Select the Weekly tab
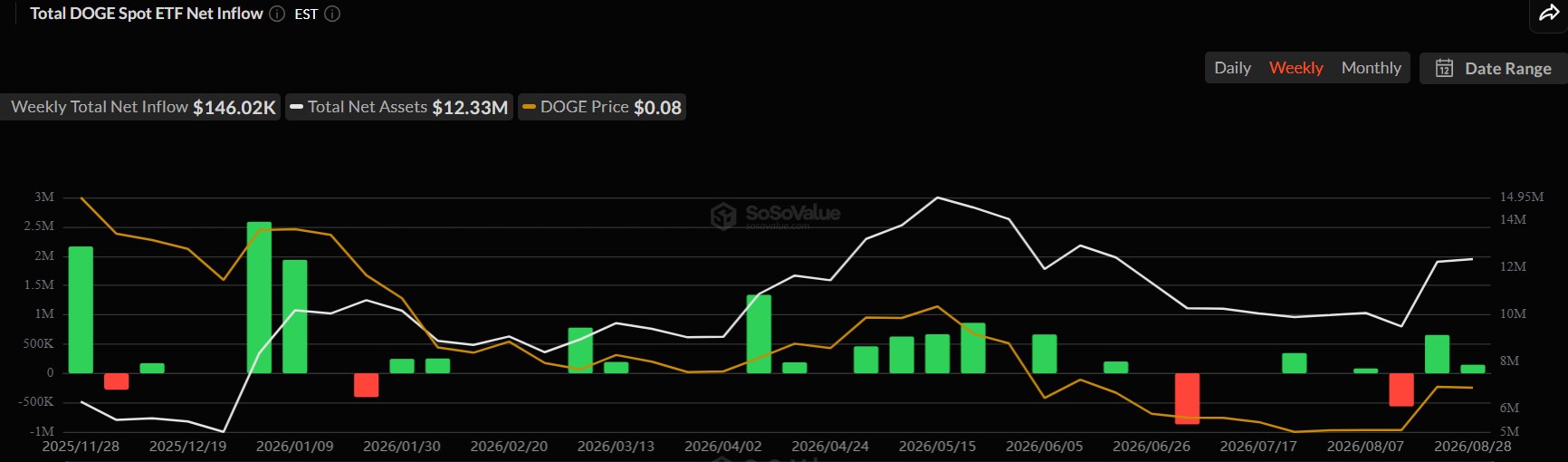 click(1296, 68)
